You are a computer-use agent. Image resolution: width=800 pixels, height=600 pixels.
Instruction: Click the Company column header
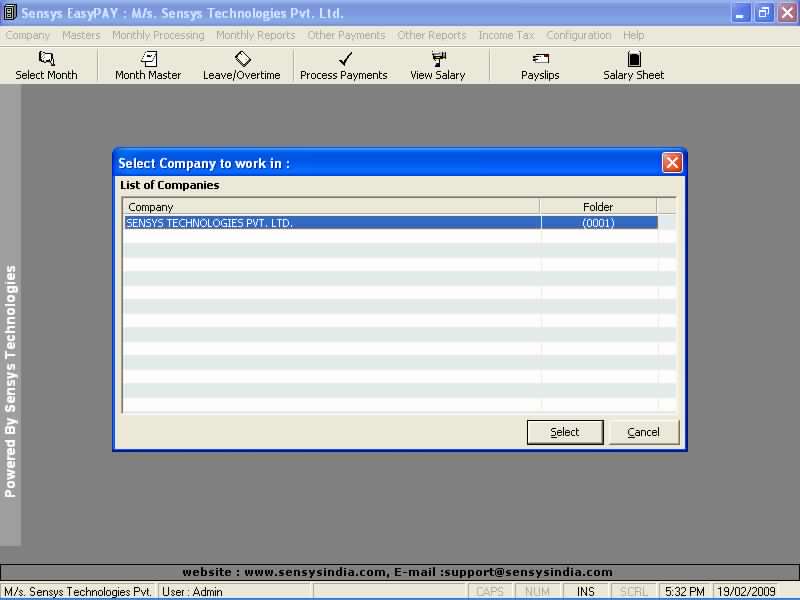(331, 207)
